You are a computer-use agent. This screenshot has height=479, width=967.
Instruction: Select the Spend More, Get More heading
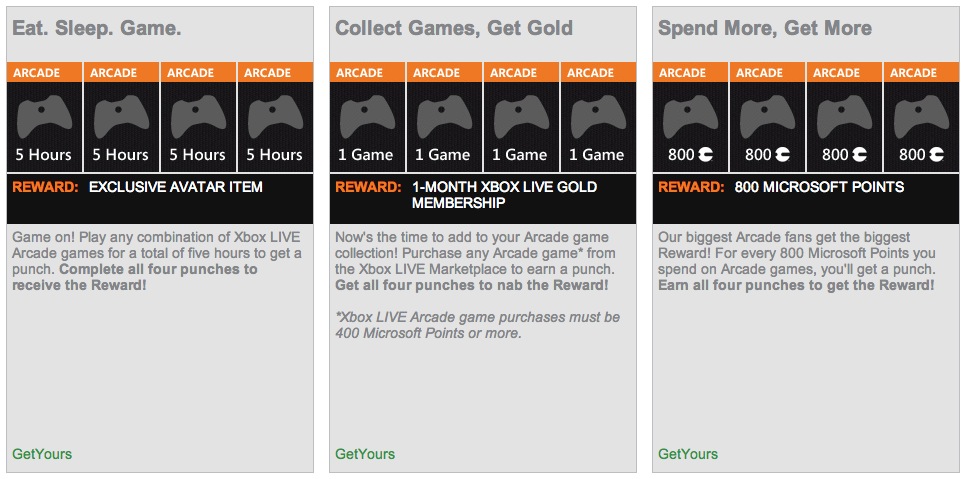click(x=765, y=28)
